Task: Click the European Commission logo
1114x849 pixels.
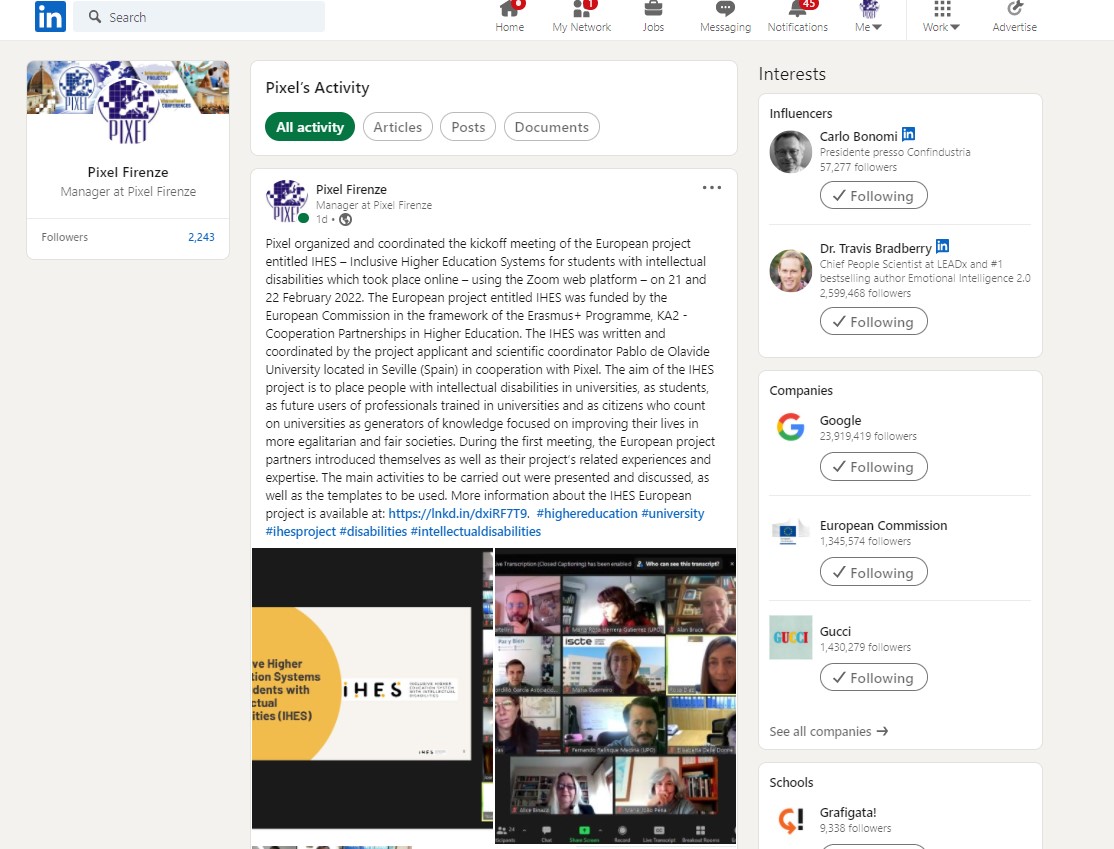Action: 791,532
